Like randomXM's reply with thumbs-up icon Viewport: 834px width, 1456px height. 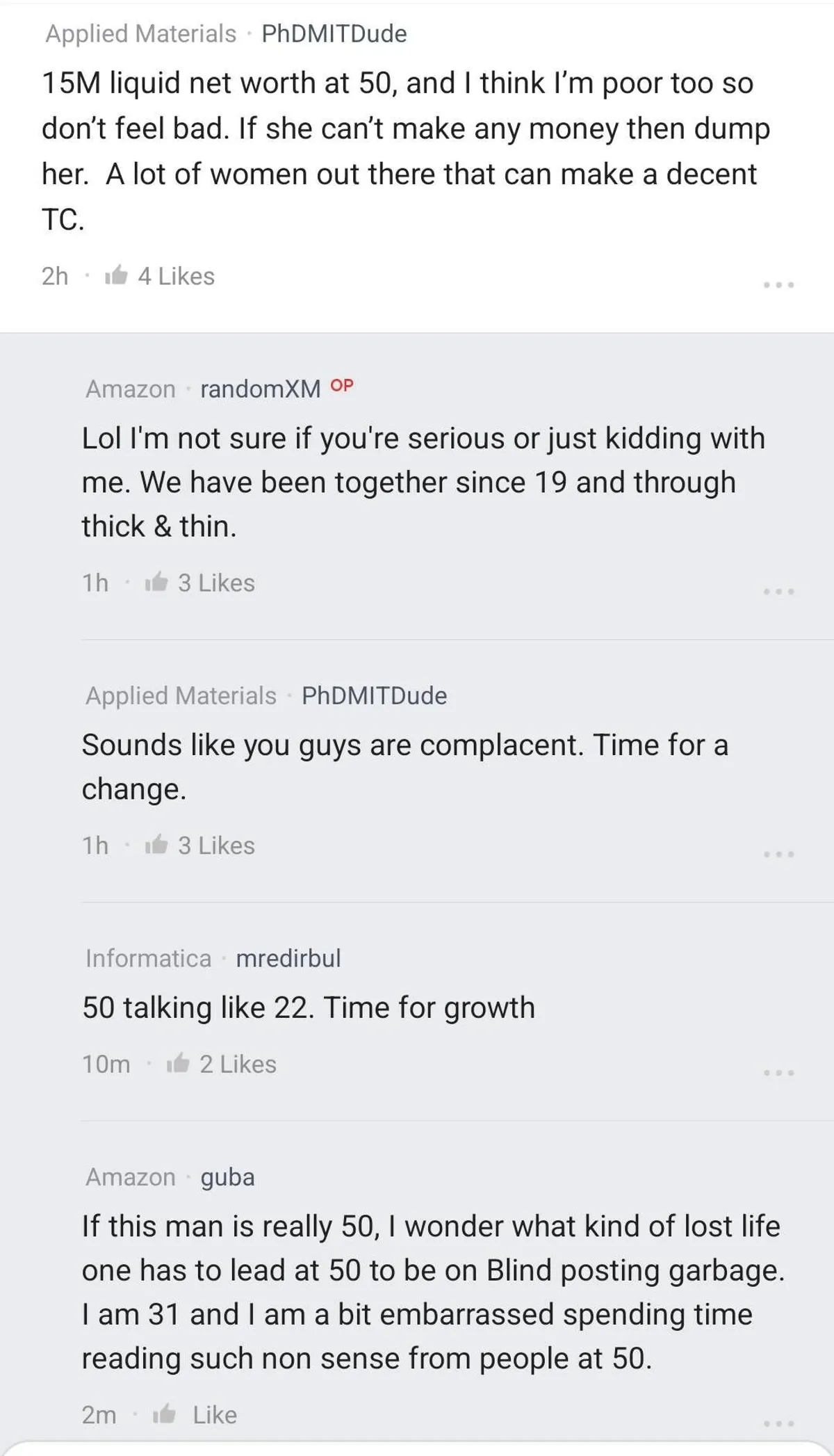pyautogui.click(x=156, y=582)
